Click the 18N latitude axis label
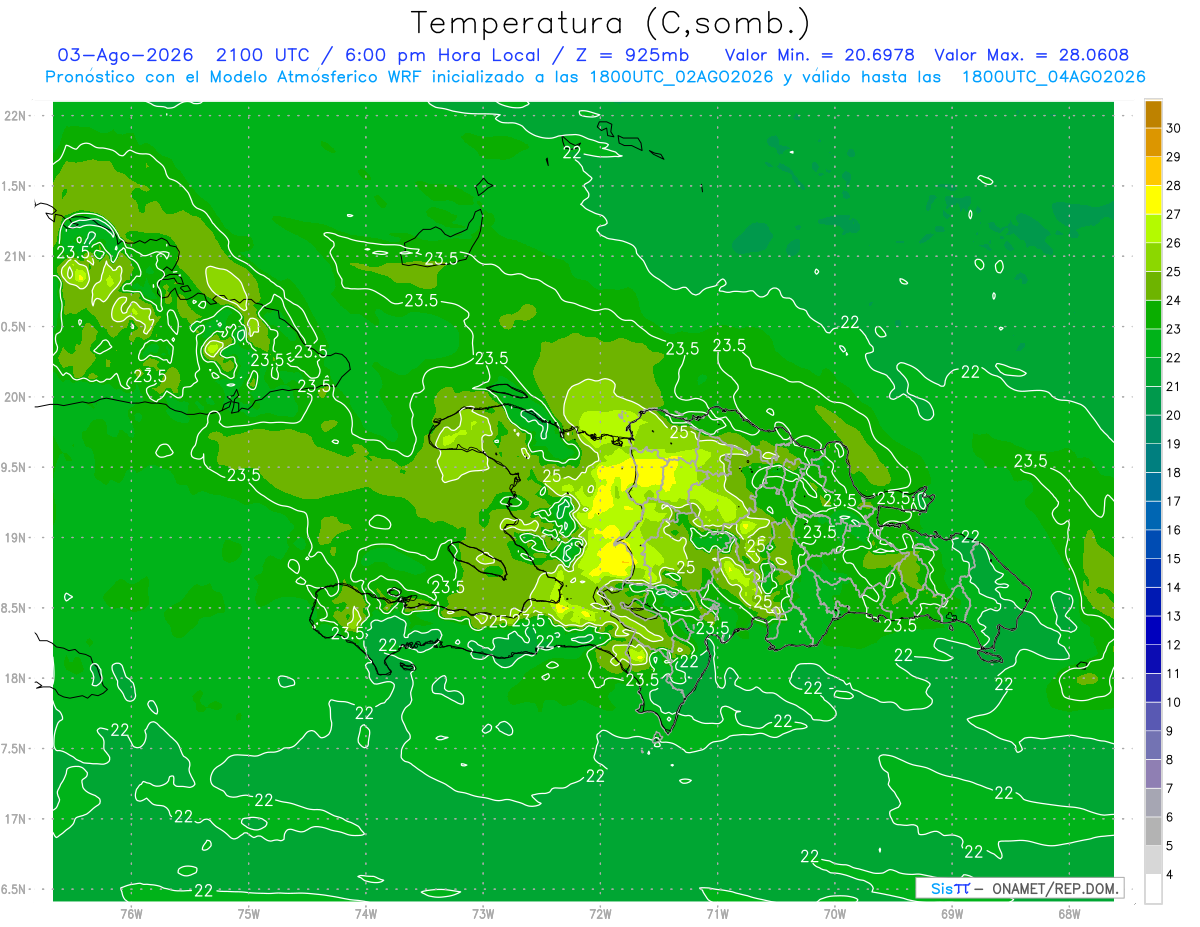 (17, 678)
